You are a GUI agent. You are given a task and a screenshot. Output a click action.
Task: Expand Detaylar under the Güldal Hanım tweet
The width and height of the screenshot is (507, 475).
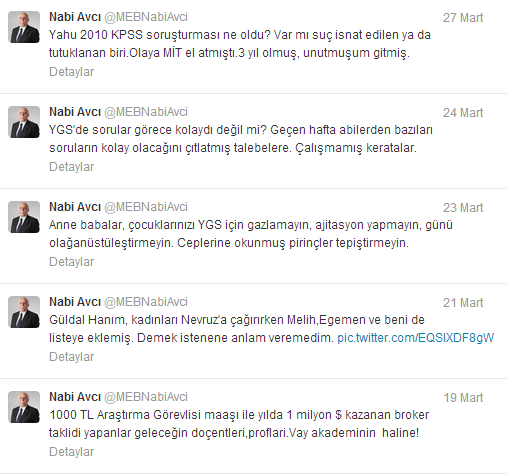pyautogui.click(x=72, y=357)
